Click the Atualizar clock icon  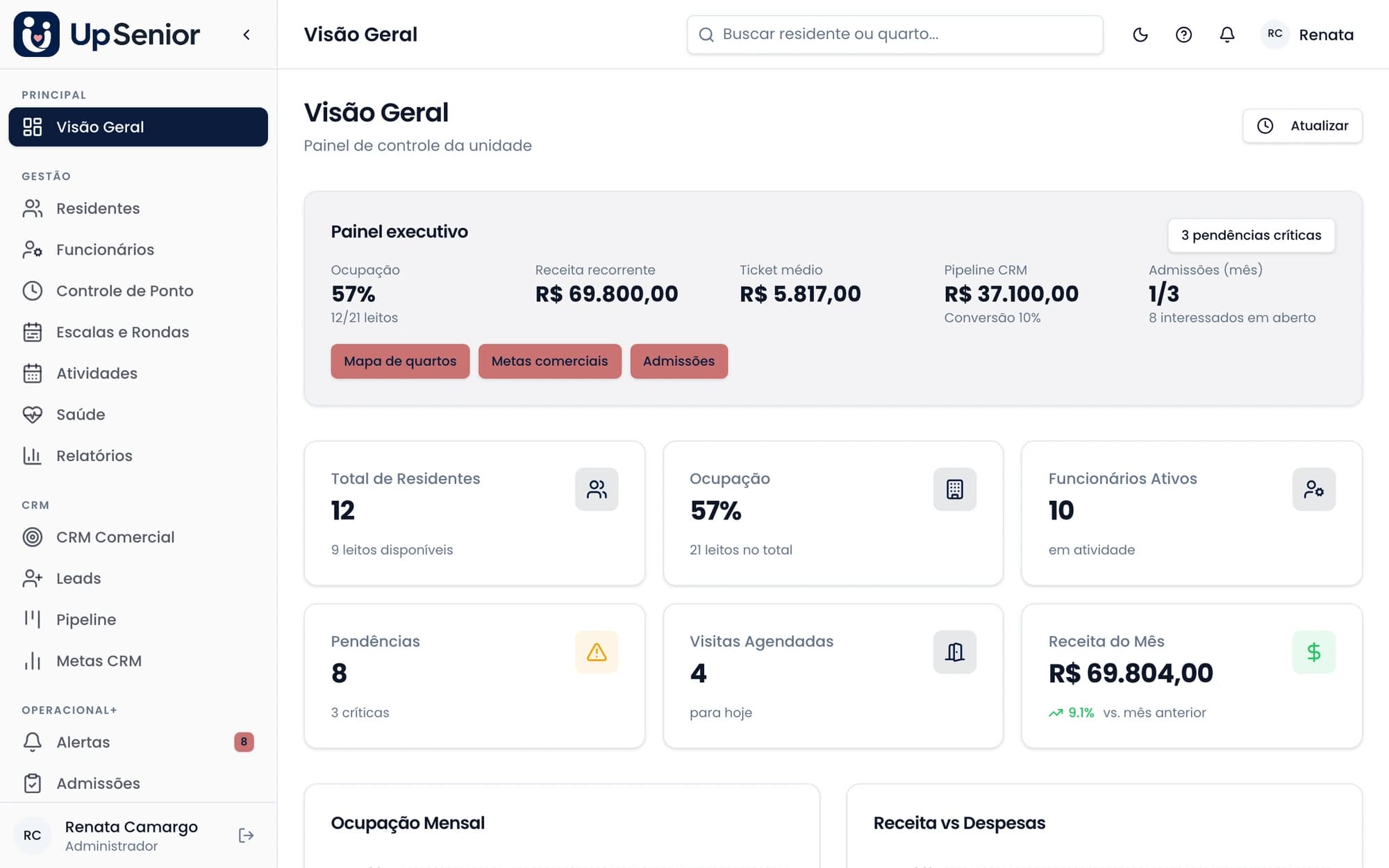point(1265,126)
